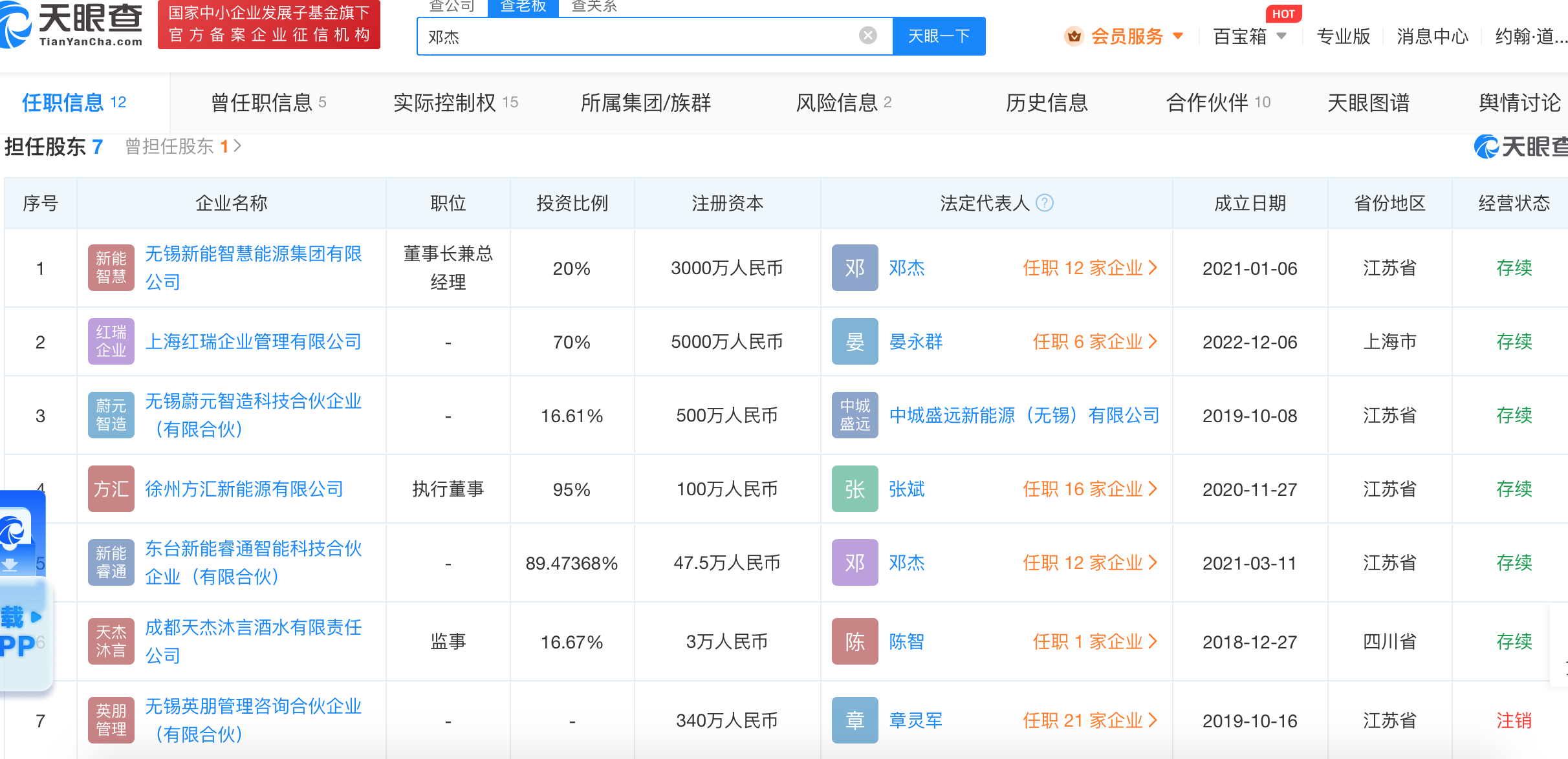Expand the 百宝箱 dropdown menu
The image size is (1568, 759).
point(1281,36)
